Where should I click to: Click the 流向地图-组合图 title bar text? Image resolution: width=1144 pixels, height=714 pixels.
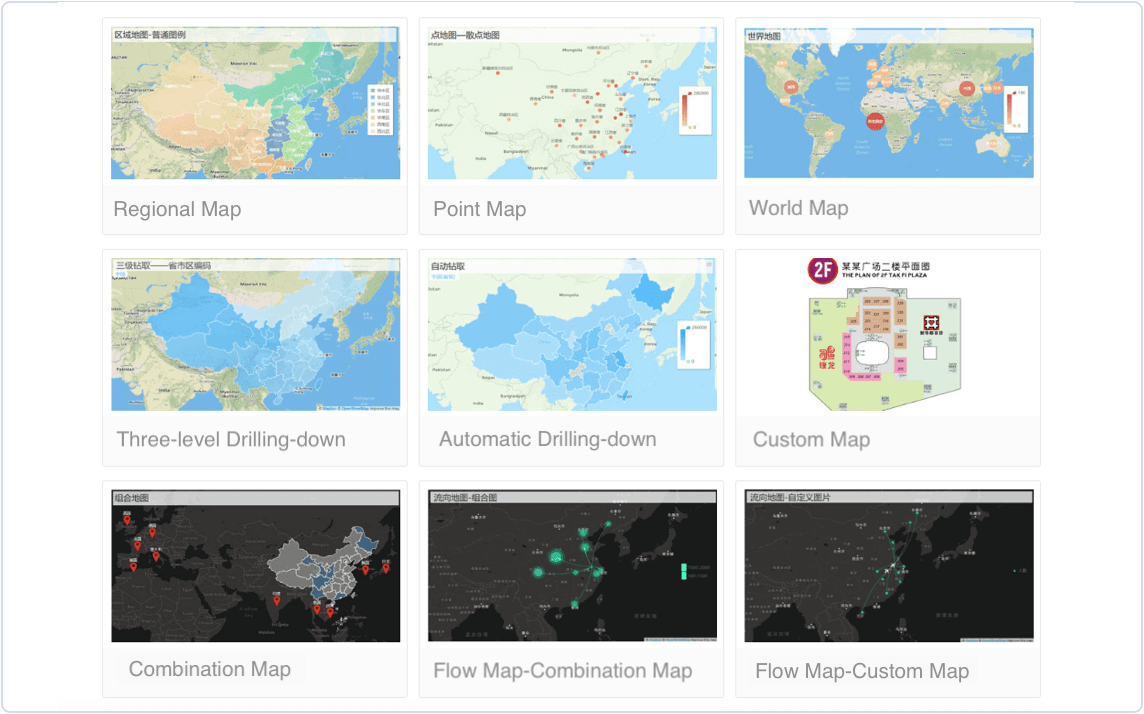pos(465,497)
